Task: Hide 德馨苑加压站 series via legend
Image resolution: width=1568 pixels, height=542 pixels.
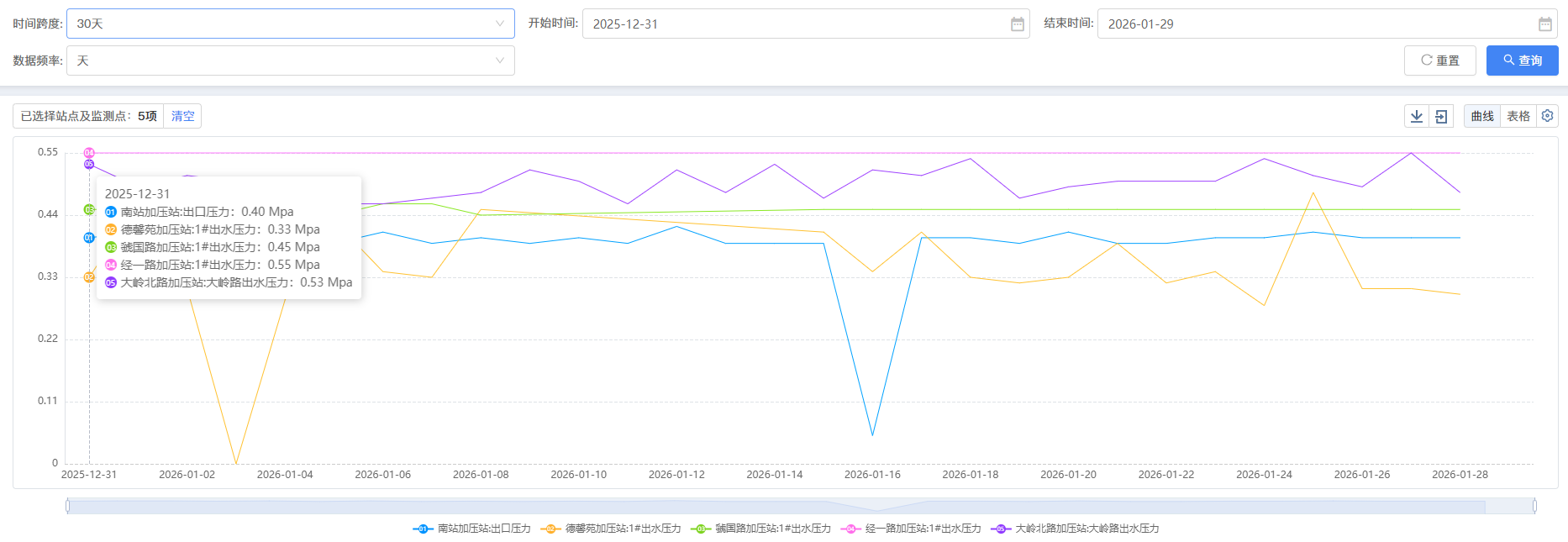Action: point(611,529)
